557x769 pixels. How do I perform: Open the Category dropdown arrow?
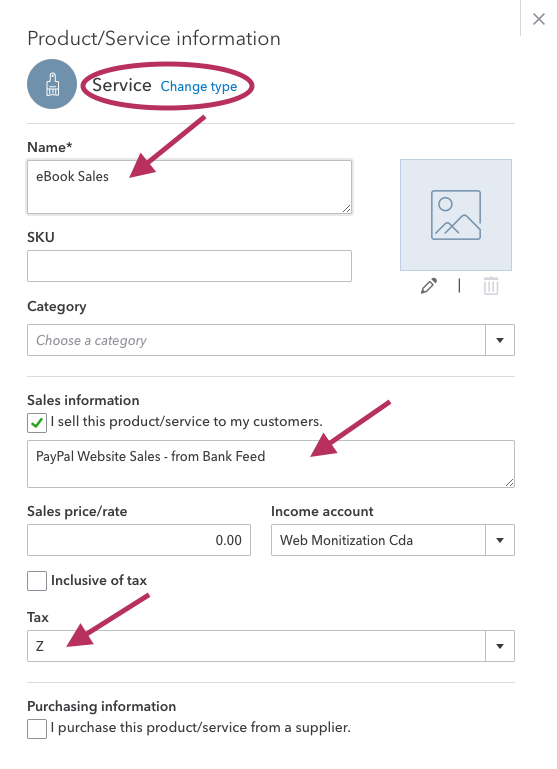click(x=500, y=340)
